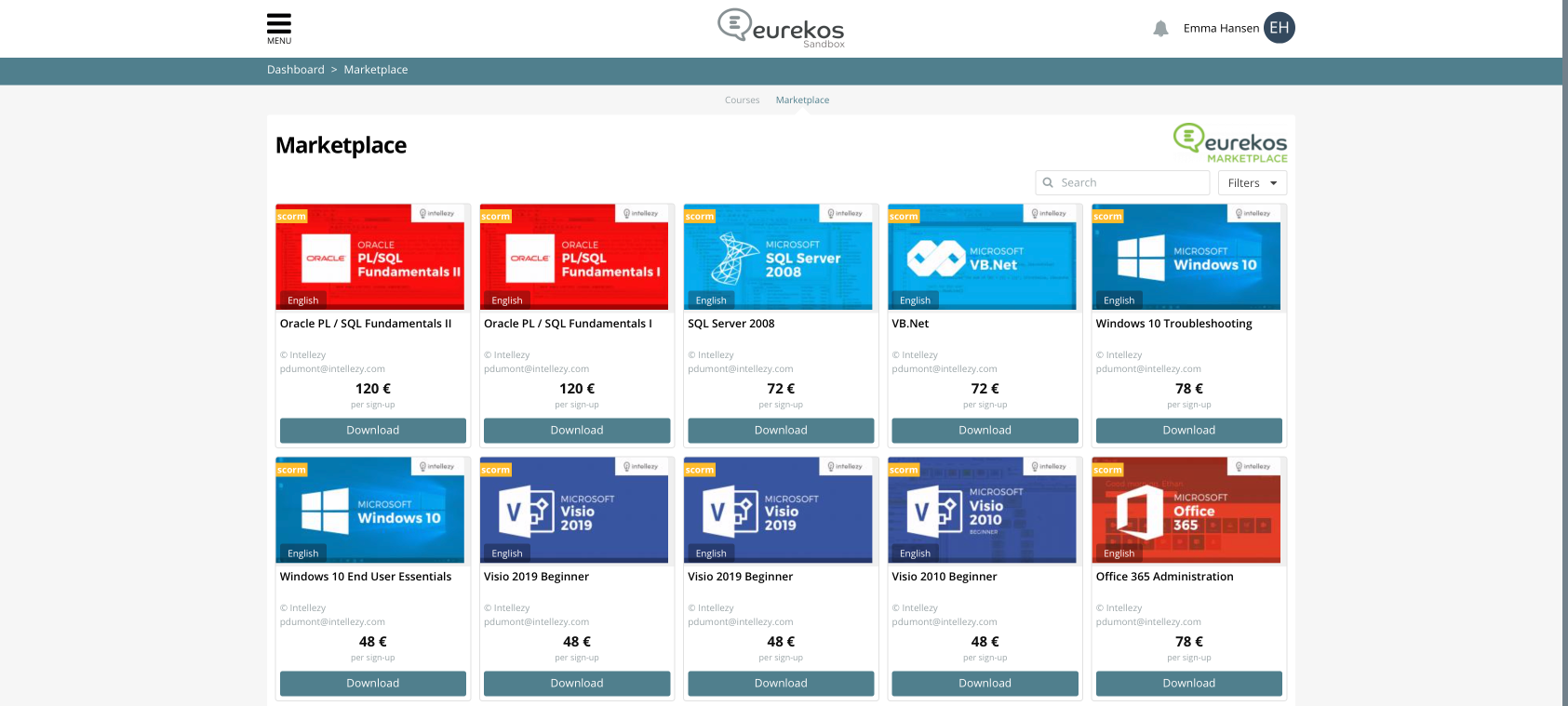Viewport: 1568px width, 706px height.
Task: Click the intellezy logo on Office 365 card
Action: click(1253, 467)
